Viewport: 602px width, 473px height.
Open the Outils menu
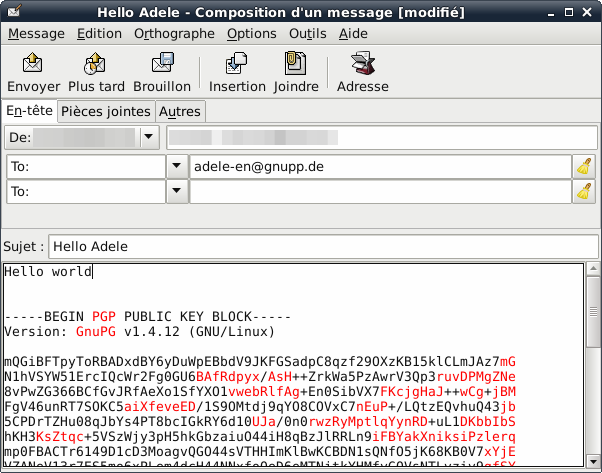[x=307, y=33]
